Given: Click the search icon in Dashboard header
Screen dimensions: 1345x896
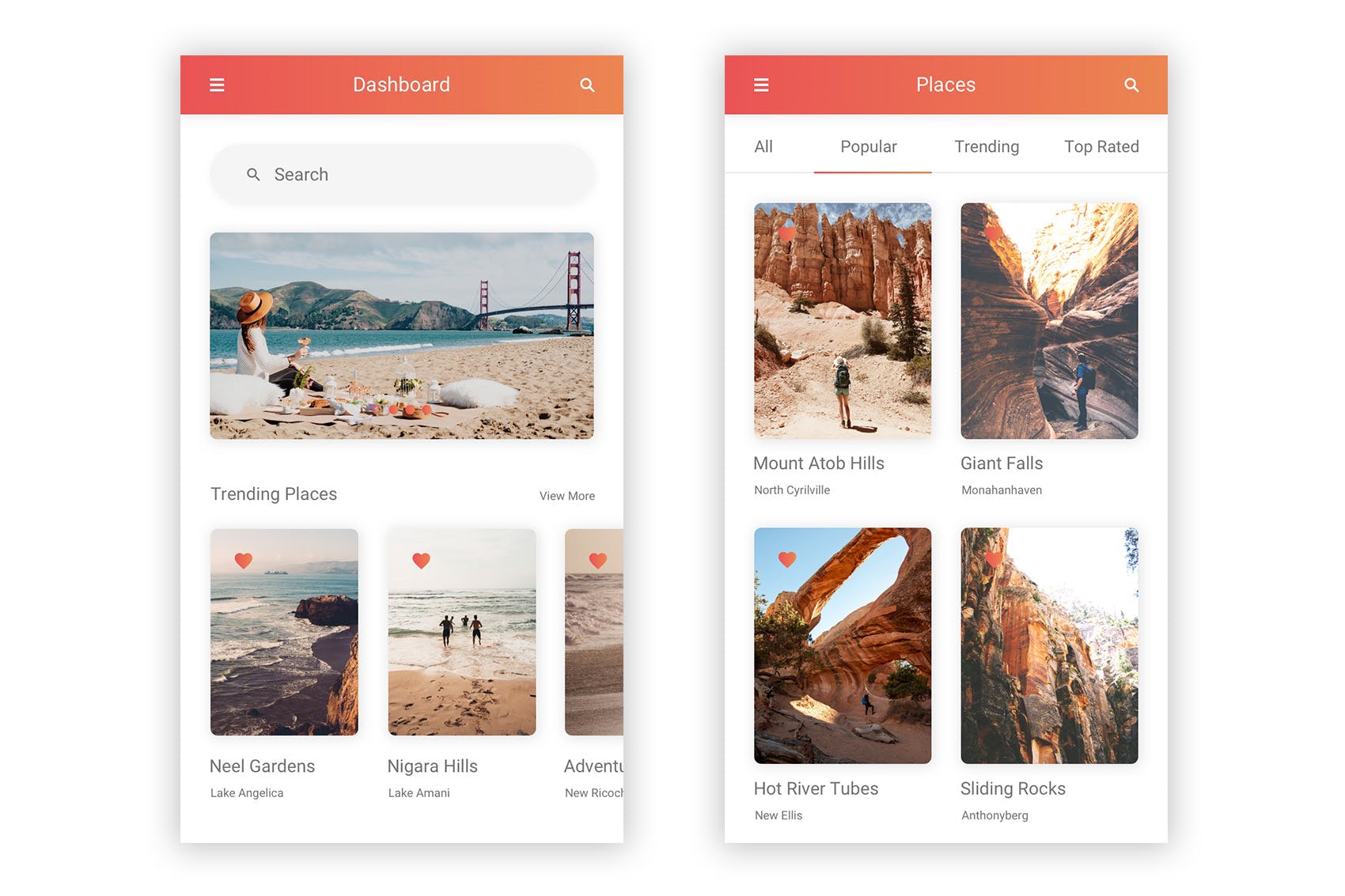Looking at the screenshot, I should click(587, 85).
